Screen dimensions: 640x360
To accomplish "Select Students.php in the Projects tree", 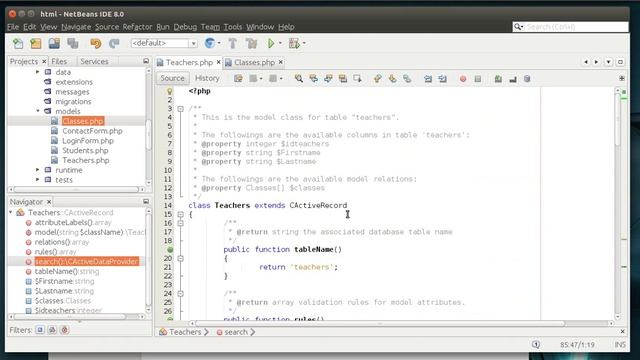I will click(x=85, y=150).
